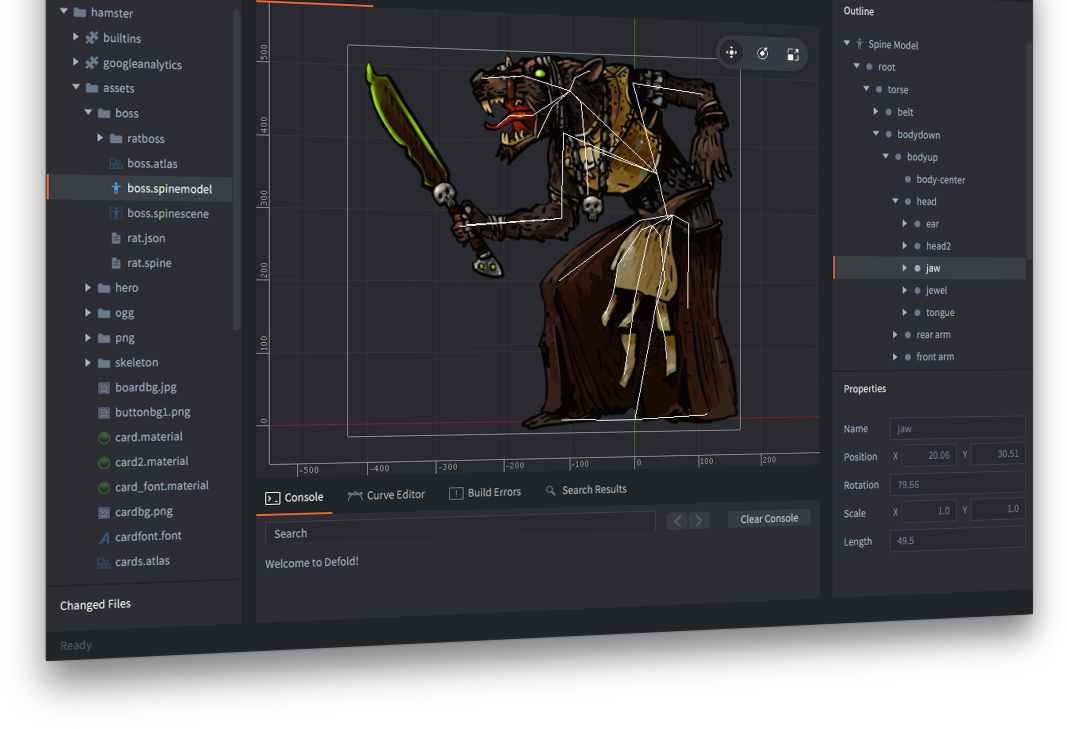Expand the png folder
The width and height of the screenshot is (1067, 729).
click(88, 338)
